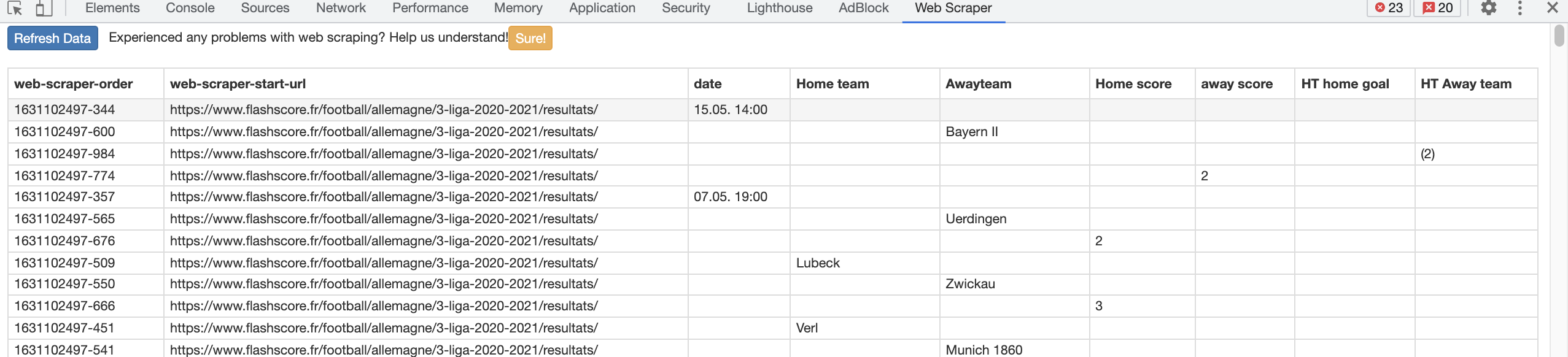Screen dimensions: 1568x357
Task: Open the Application tab
Action: [602, 8]
